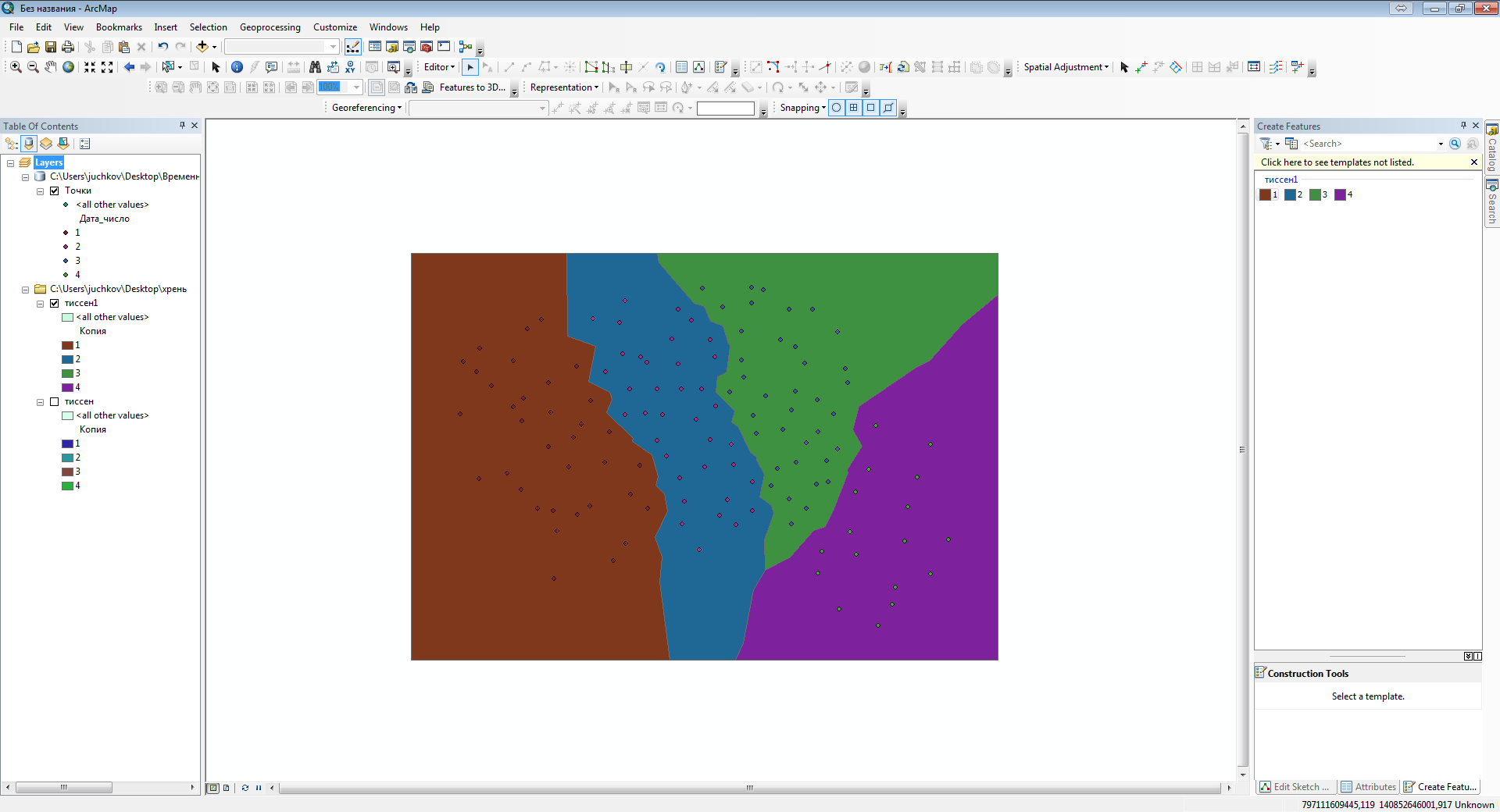Click the Add Data button
This screenshot has width=1500, height=812.
[202, 47]
